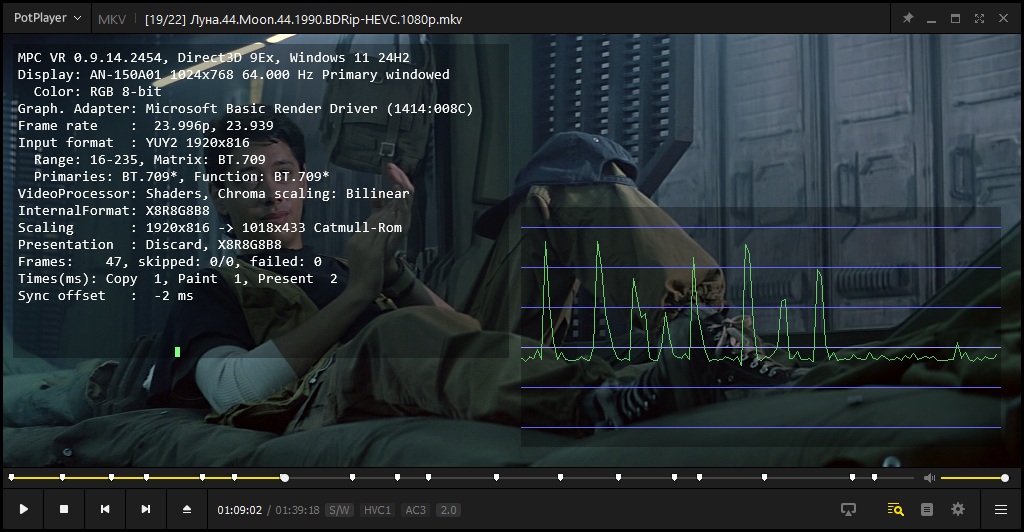
Task: Click the 'Sync offset: -2 ms' line
Action: point(105,295)
